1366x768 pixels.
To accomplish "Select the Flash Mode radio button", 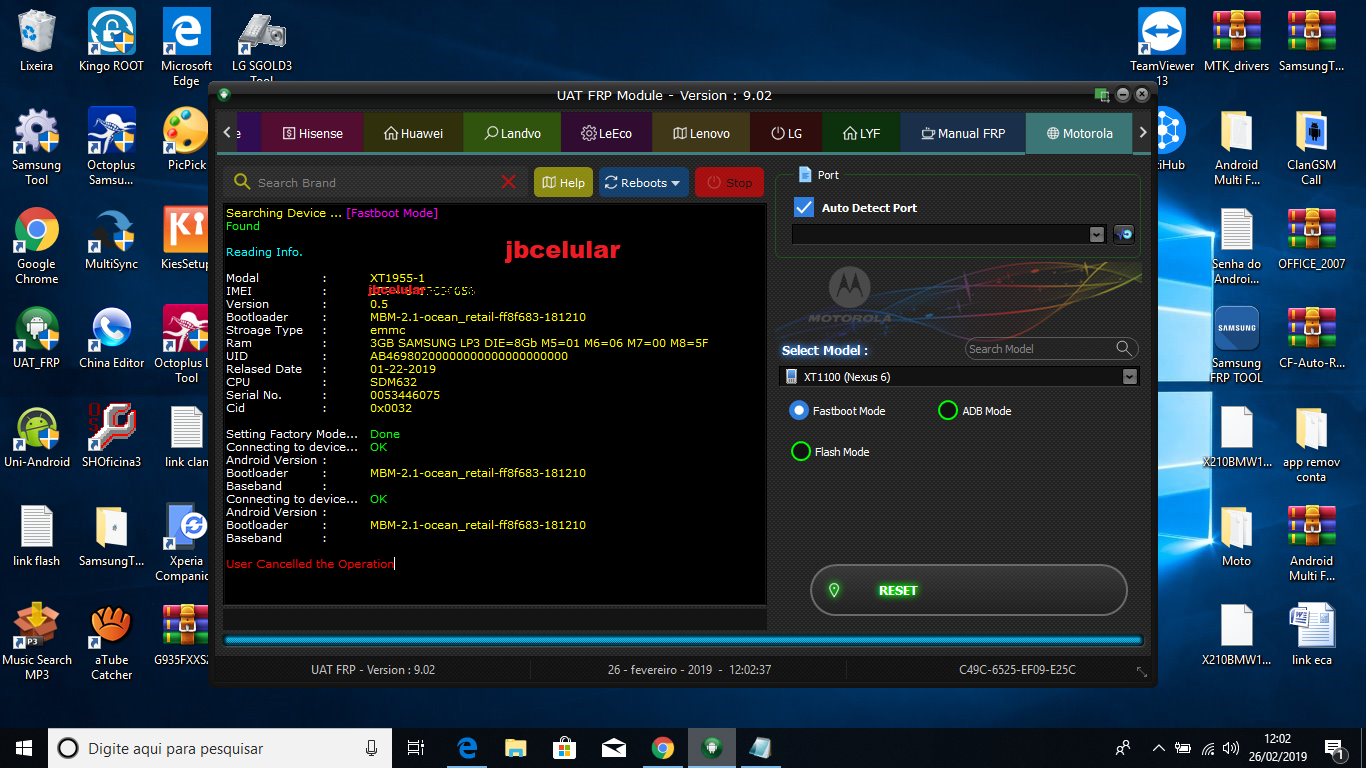I will (x=800, y=451).
